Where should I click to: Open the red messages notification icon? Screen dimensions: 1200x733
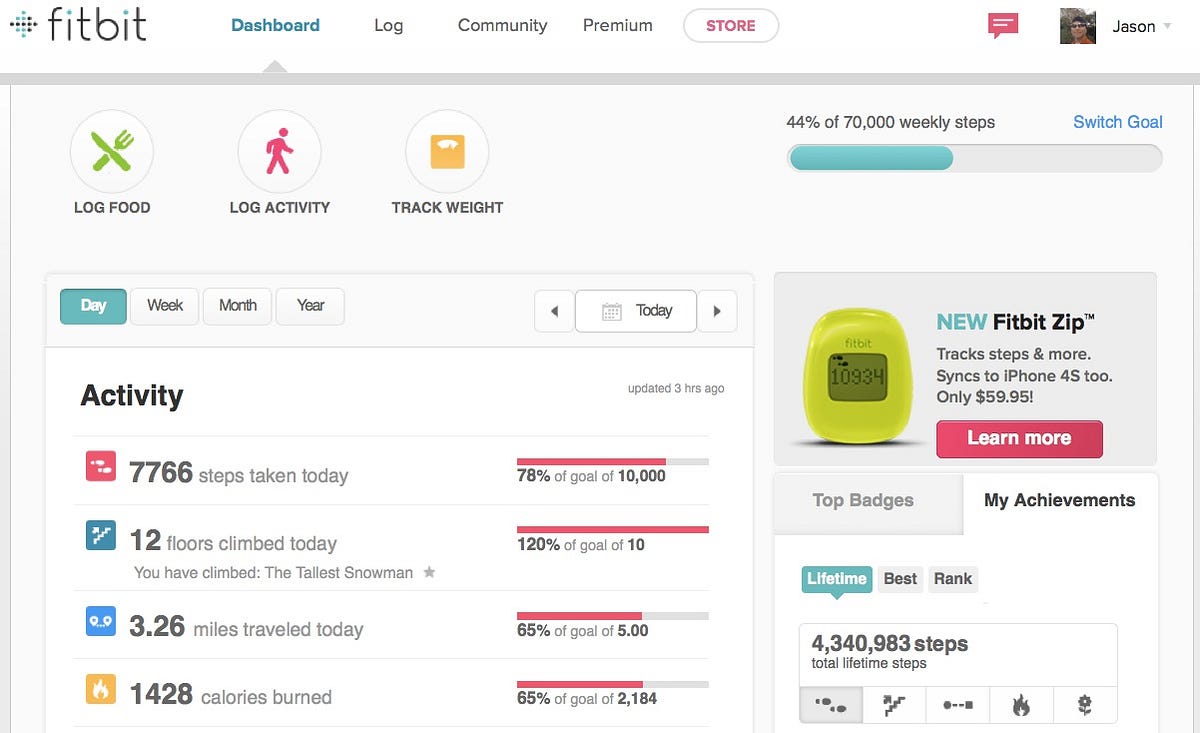(x=1003, y=26)
